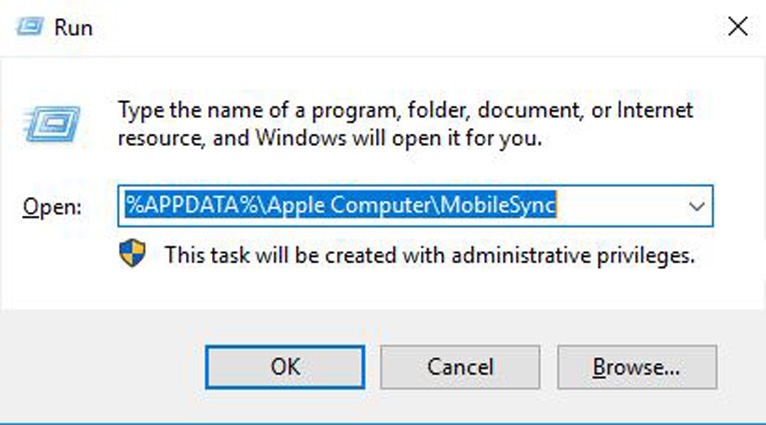Click the empty title bar area
This screenshot has height=425, width=766.
[400, 27]
